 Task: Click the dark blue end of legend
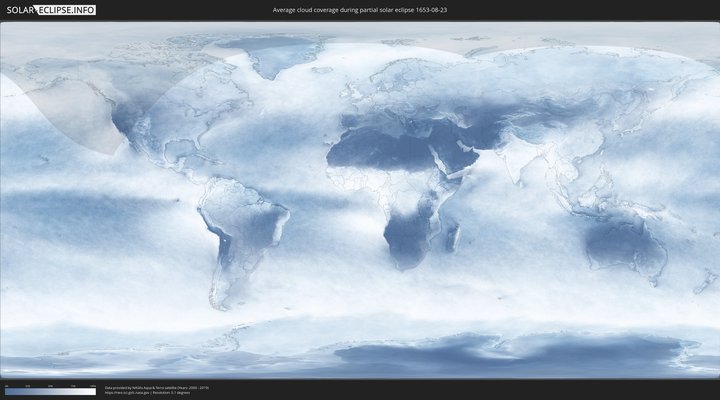coord(8,391)
